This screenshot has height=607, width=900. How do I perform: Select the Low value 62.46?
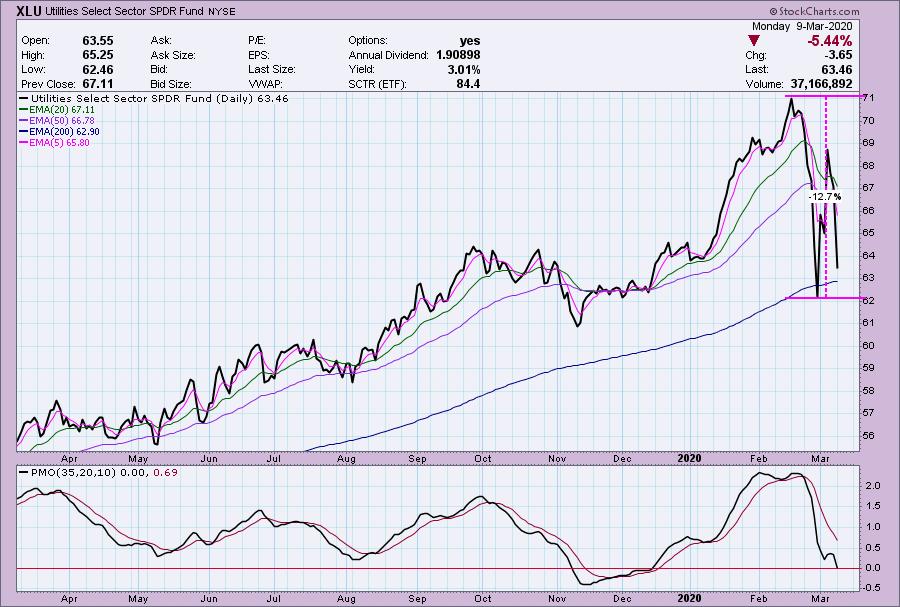tap(98, 69)
